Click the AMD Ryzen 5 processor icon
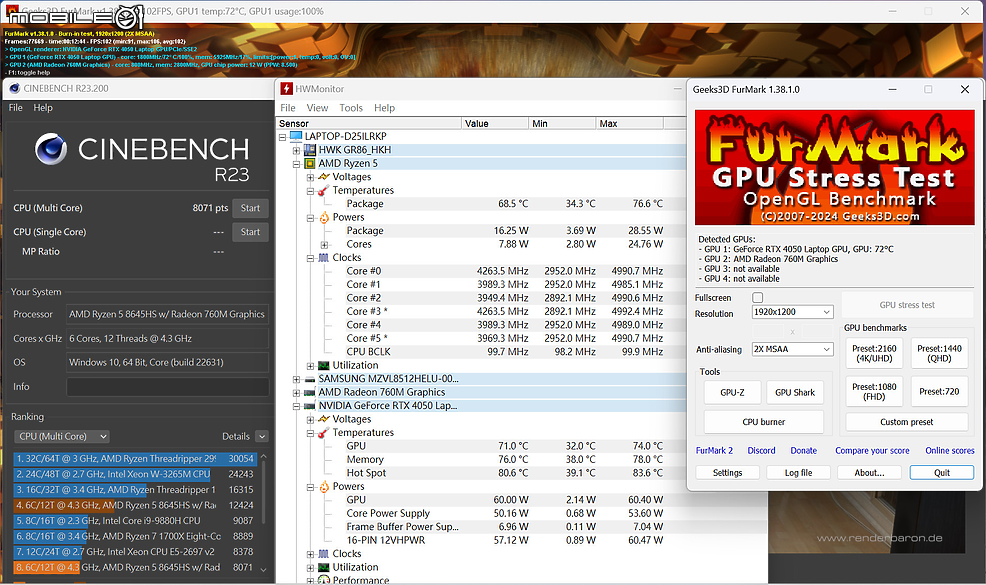This screenshot has width=986, height=585. [309, 163]
